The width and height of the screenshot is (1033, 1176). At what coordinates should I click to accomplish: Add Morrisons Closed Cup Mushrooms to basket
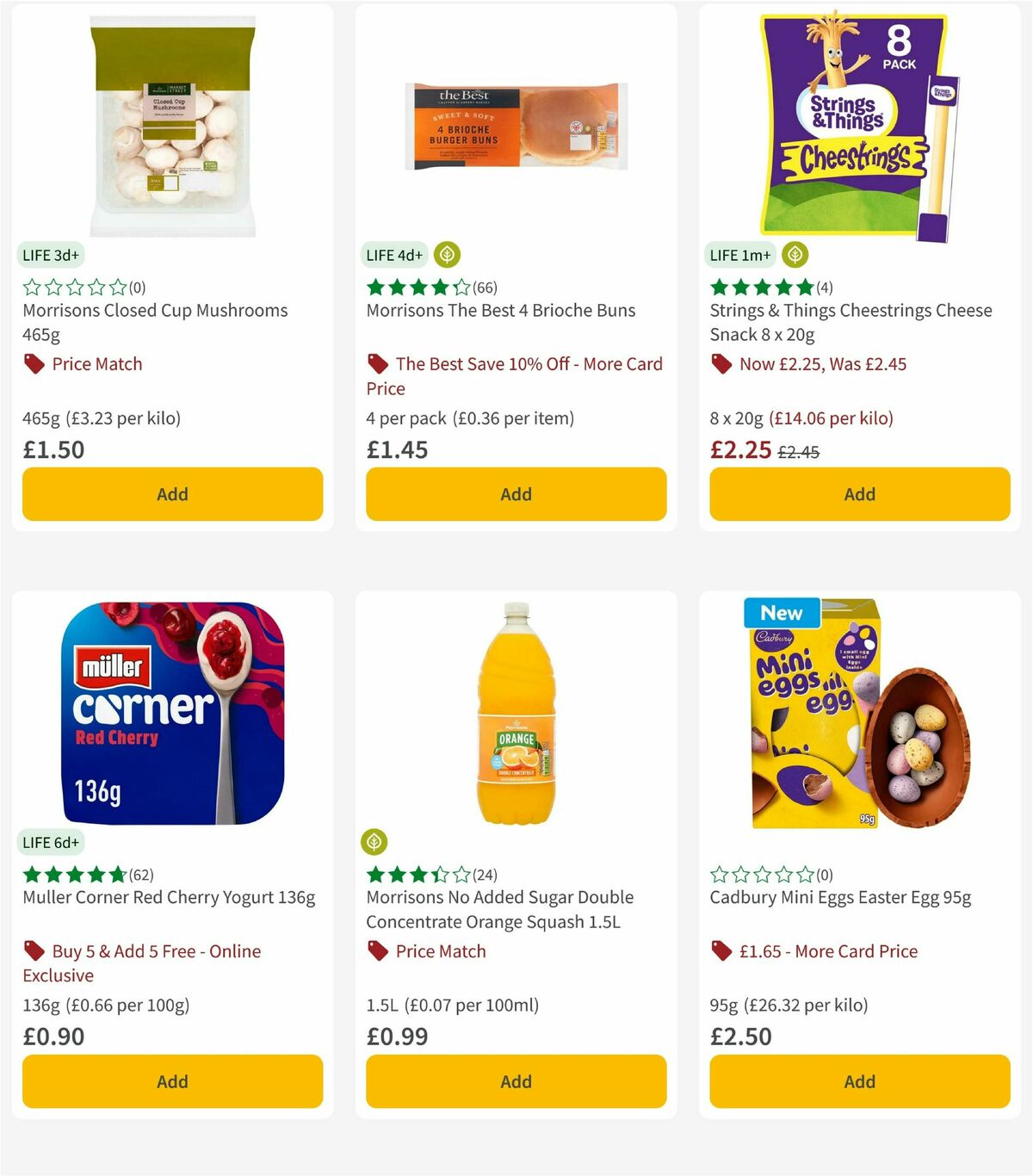click(172, 494)
